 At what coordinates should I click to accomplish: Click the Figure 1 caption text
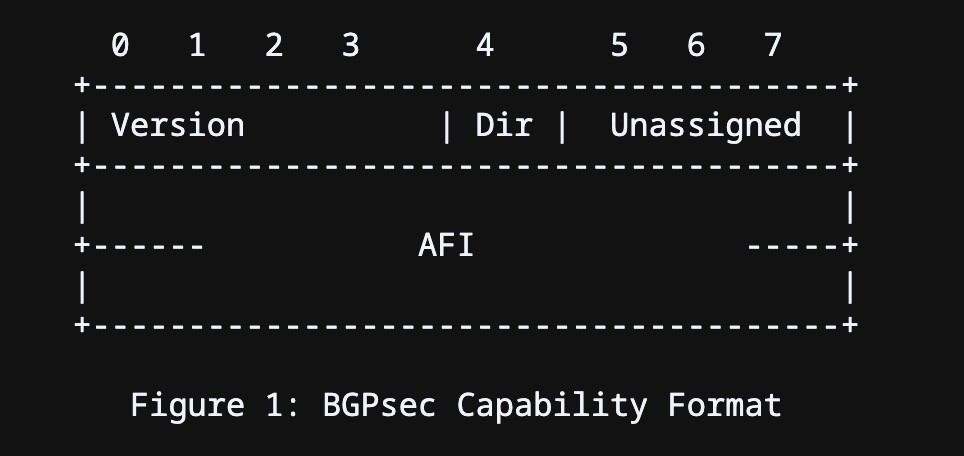click(x=456, y=406)
